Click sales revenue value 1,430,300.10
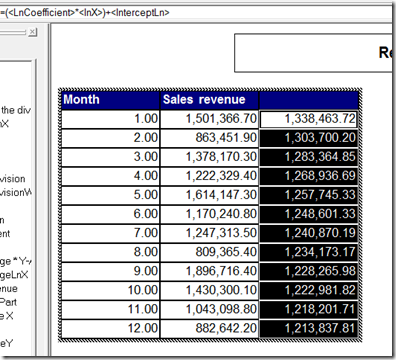This screenshot has height=360, width=396. click(209, 290)
